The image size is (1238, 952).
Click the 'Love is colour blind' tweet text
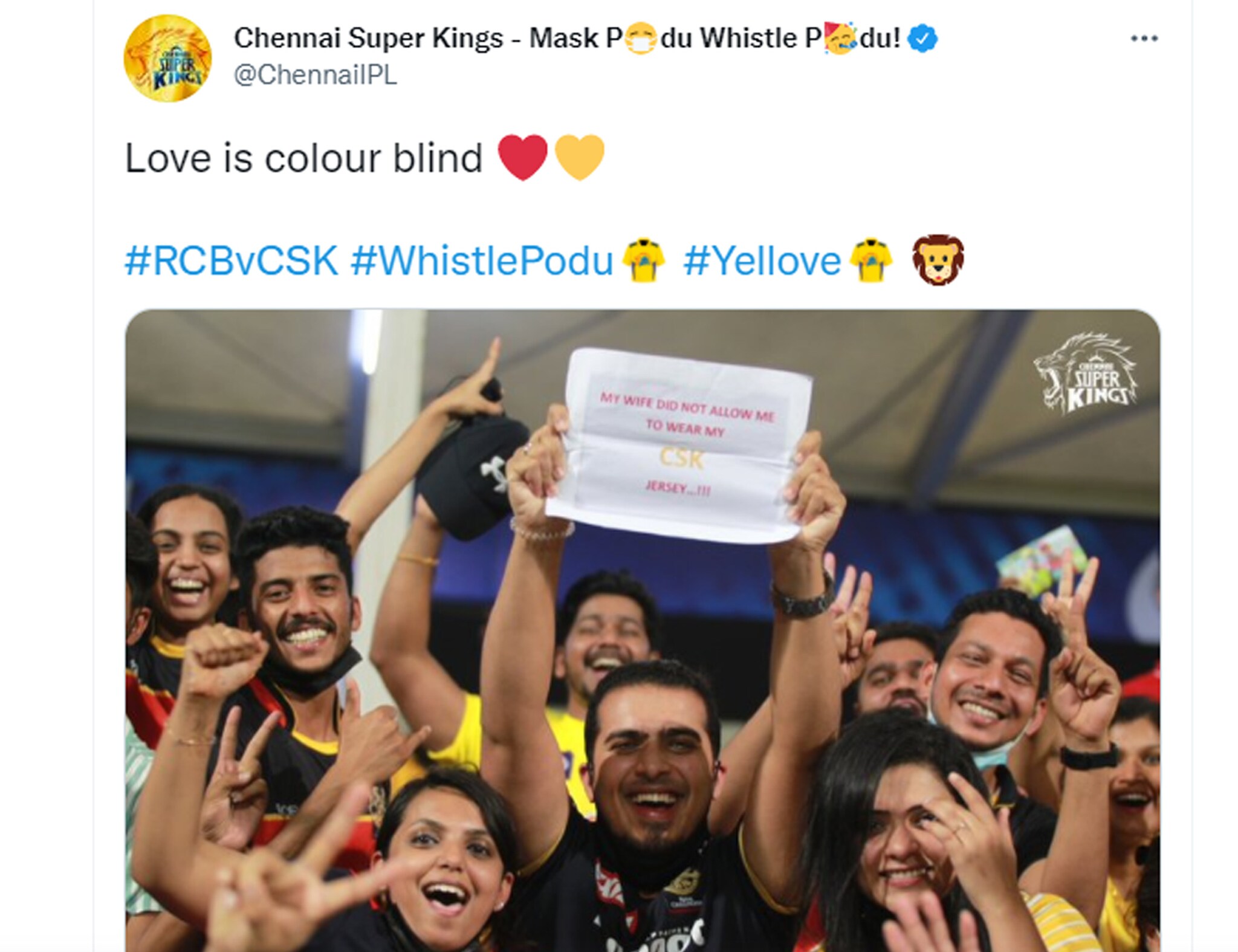pyautogui.click(x=303, y=158)
